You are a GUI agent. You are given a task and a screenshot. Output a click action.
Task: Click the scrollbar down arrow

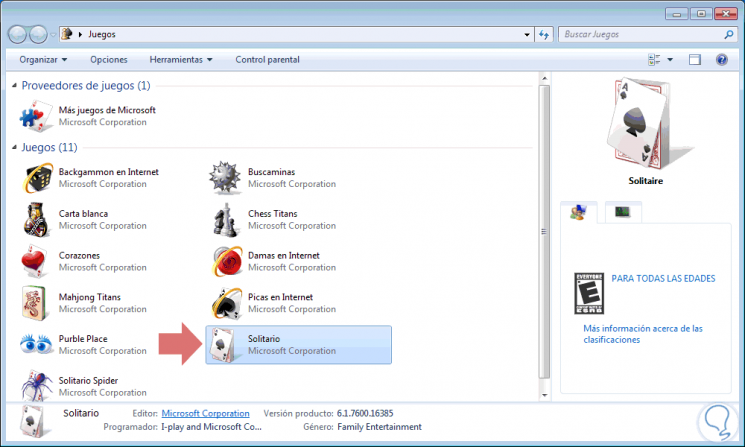pos(544,395)
